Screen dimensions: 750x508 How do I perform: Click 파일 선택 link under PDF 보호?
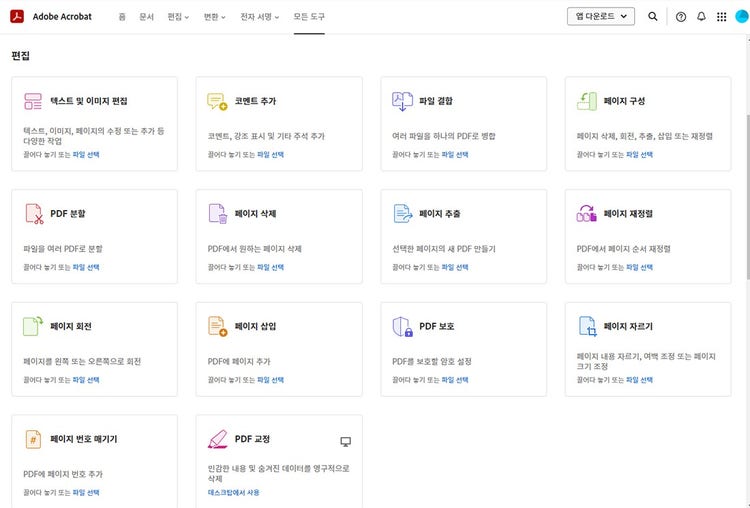pos(455,380)
